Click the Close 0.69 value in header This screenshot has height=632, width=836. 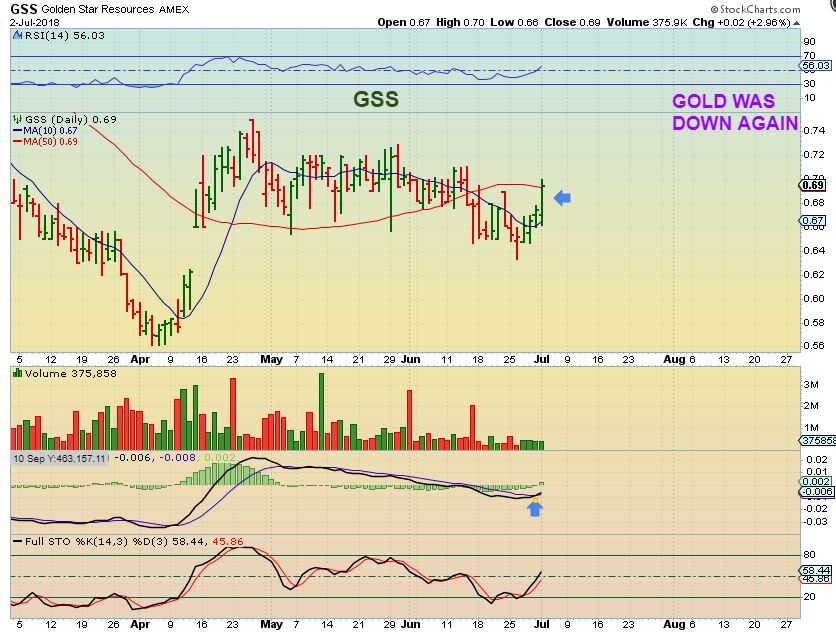point(572,22)
